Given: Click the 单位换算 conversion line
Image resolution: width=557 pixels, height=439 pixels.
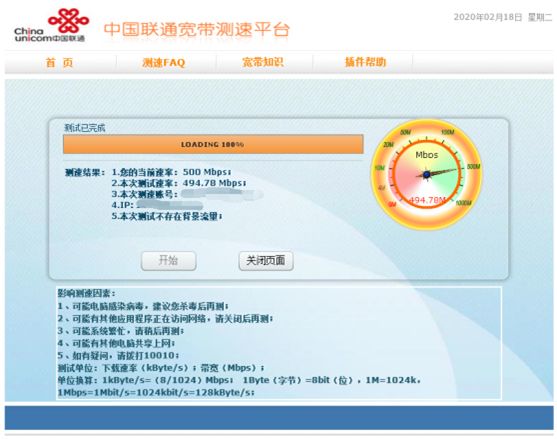Looking at the screenshot, I should [239, 380].
